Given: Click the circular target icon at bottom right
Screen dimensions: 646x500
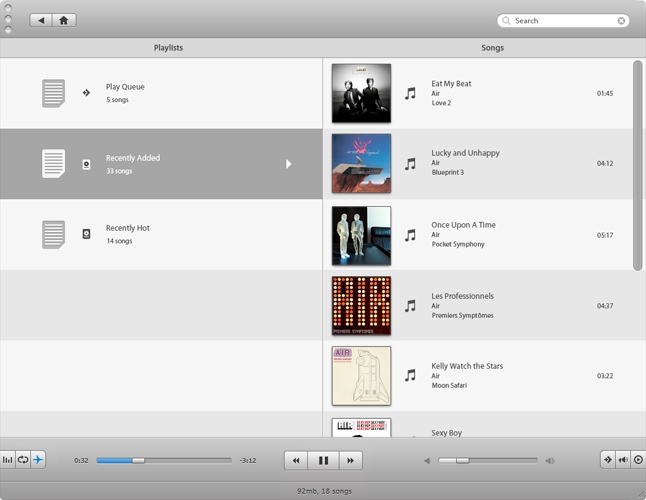Looking at the screenshot, I should click(x=638, y=460).
